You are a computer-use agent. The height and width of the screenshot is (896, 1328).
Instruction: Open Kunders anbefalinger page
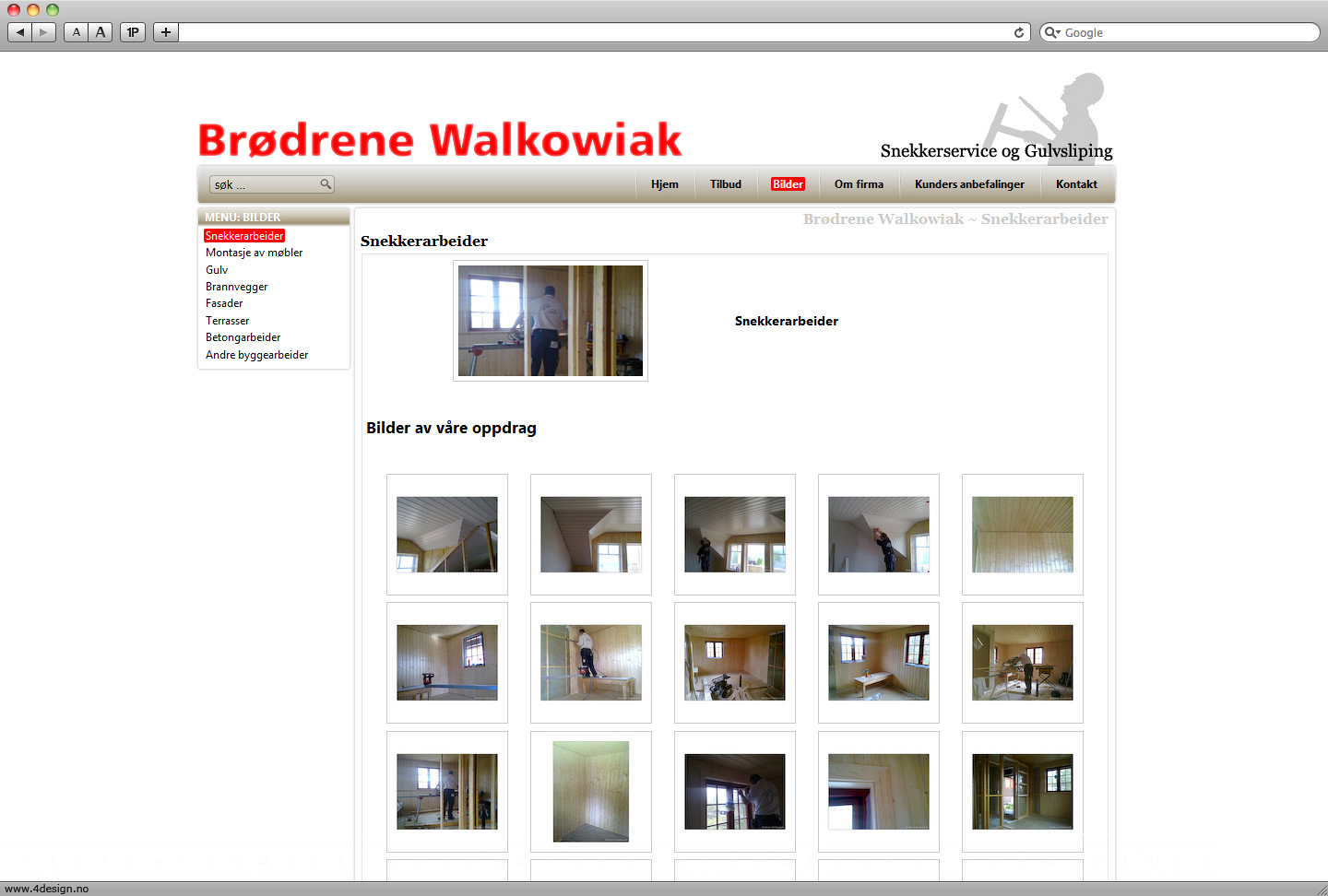pos(969,184)
